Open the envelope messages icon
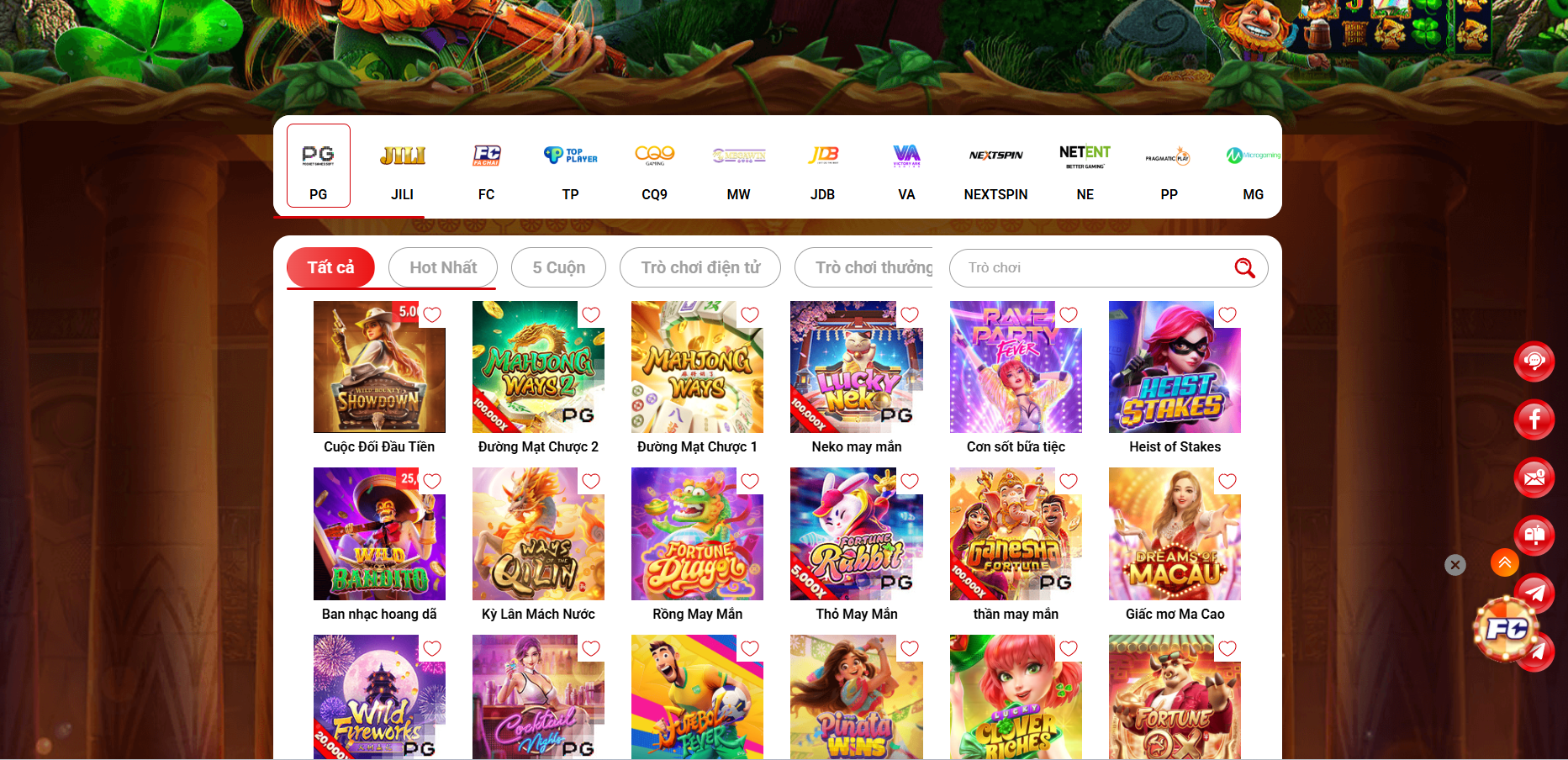 tap(1534, 478)
